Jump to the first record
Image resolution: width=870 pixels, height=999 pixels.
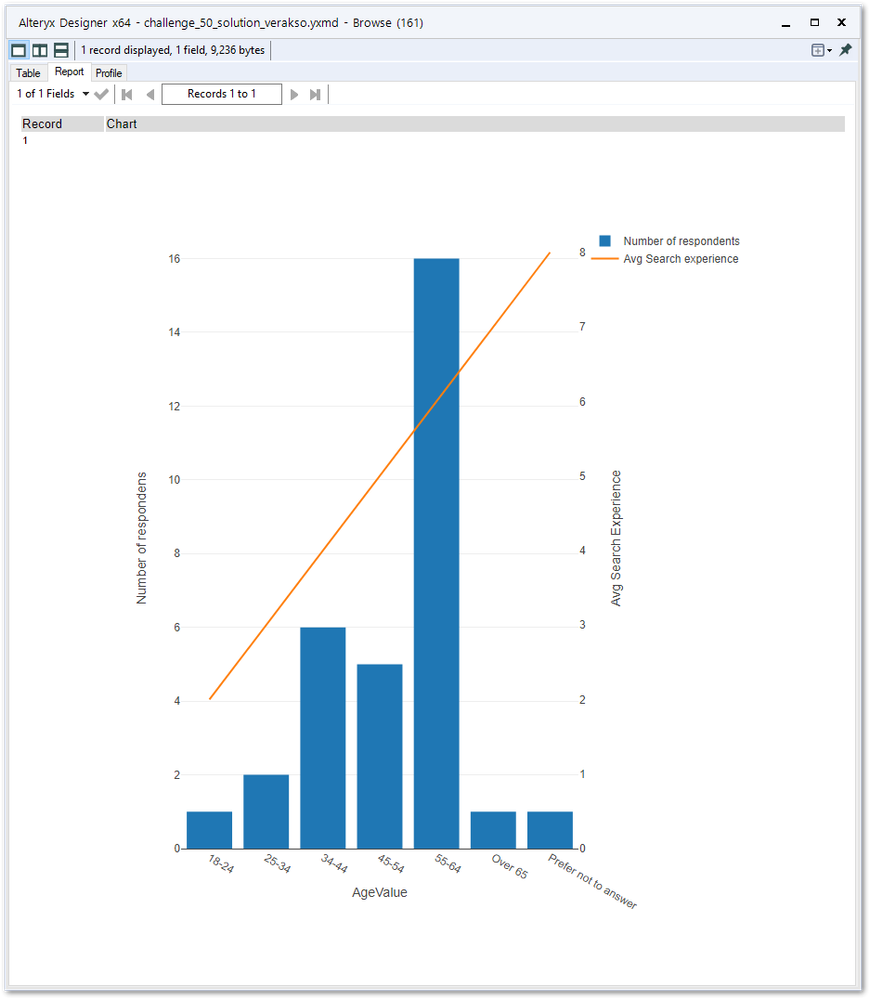pos(126,93)
